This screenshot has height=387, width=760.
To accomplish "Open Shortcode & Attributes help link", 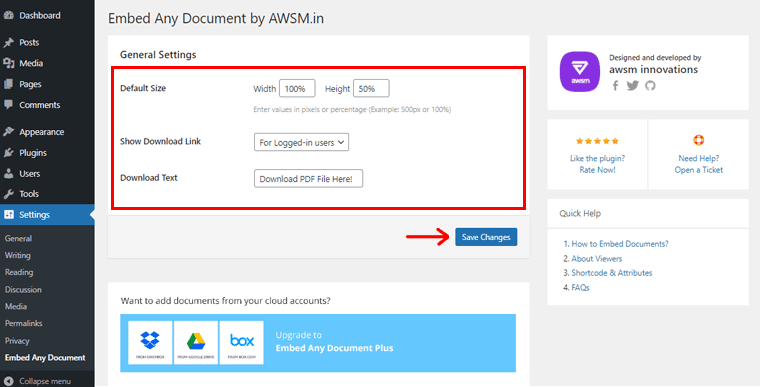I will click(x=612, y=273).
